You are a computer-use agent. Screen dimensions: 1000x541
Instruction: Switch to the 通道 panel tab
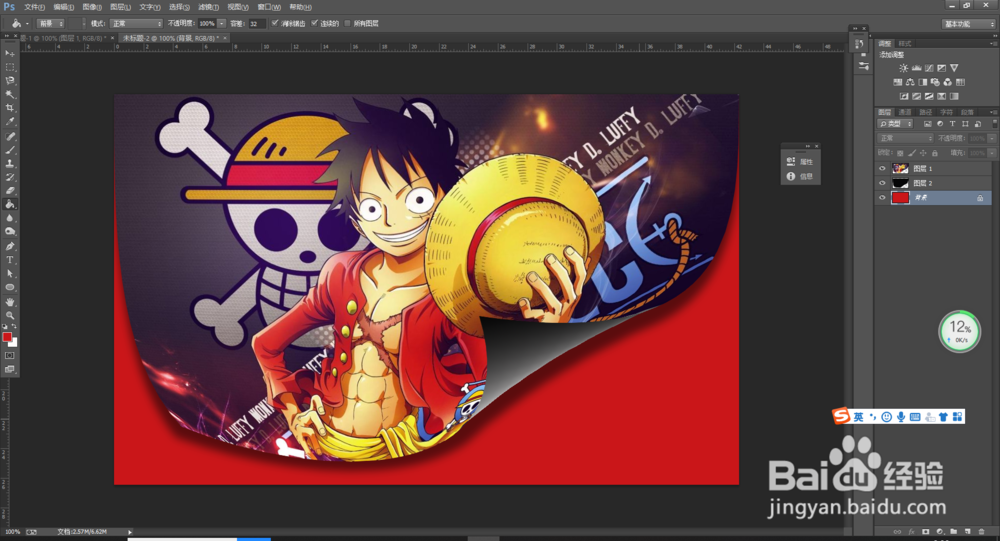(x=906, y=112)
